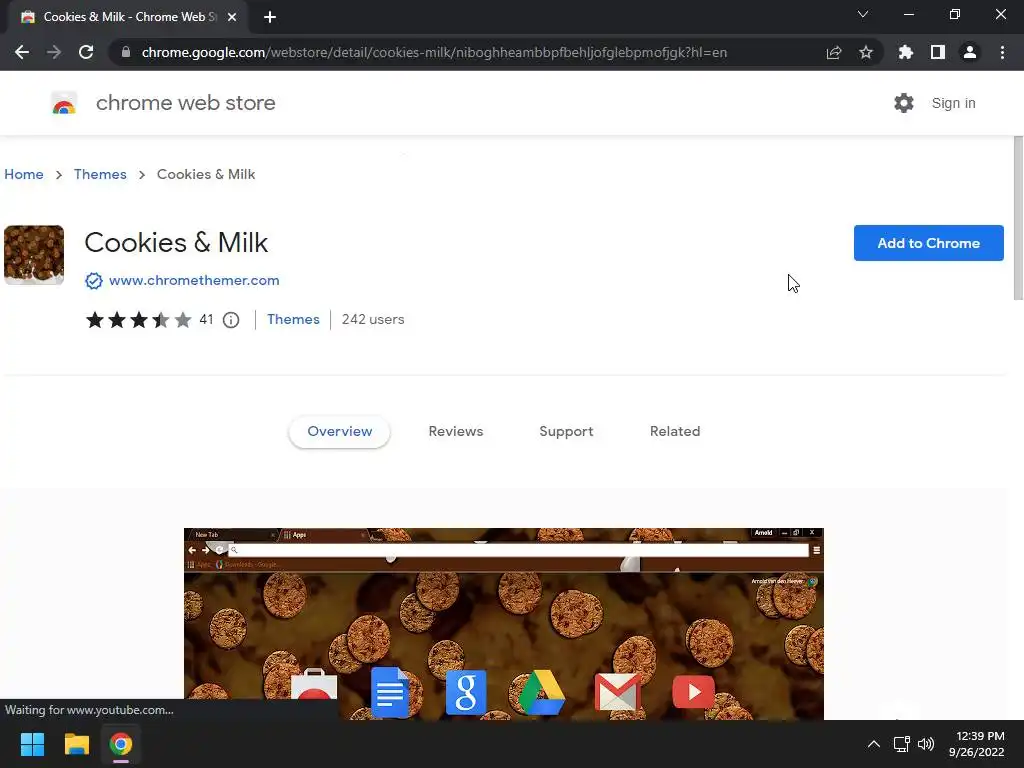Expand the tab search dropdown arrow
The height and width of the screenshot is (768, 1024).
[863, 14]
